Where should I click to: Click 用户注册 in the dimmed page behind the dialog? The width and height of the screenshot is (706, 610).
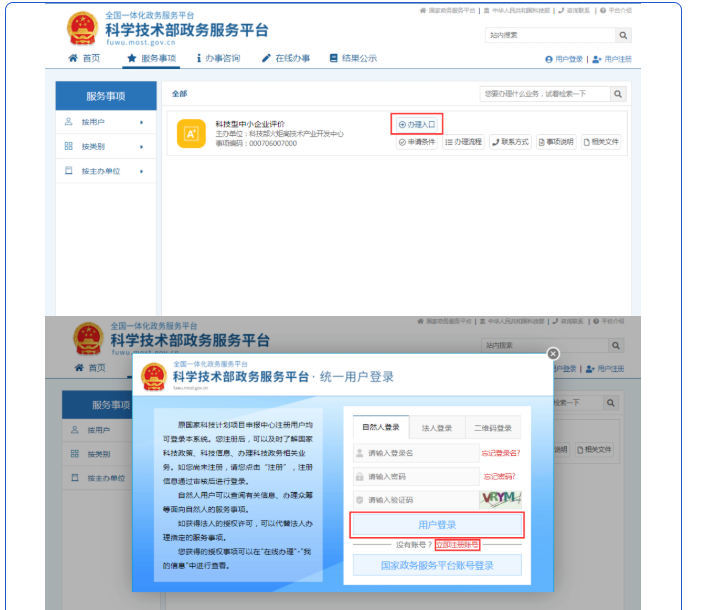coord(605,369)
